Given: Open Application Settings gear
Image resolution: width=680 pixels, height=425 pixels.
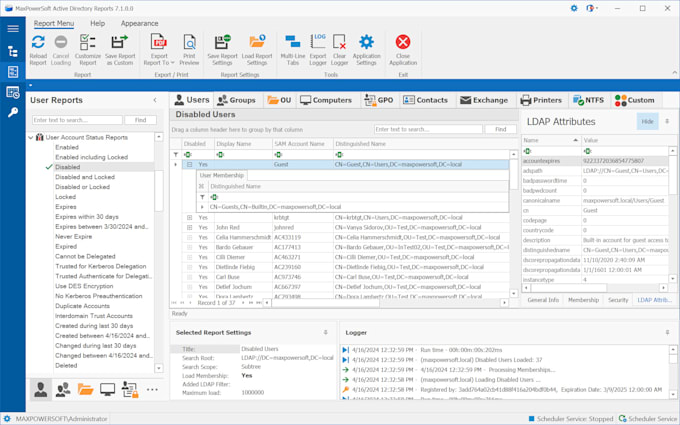Looking at the screenshot, I should pos(366,42).
